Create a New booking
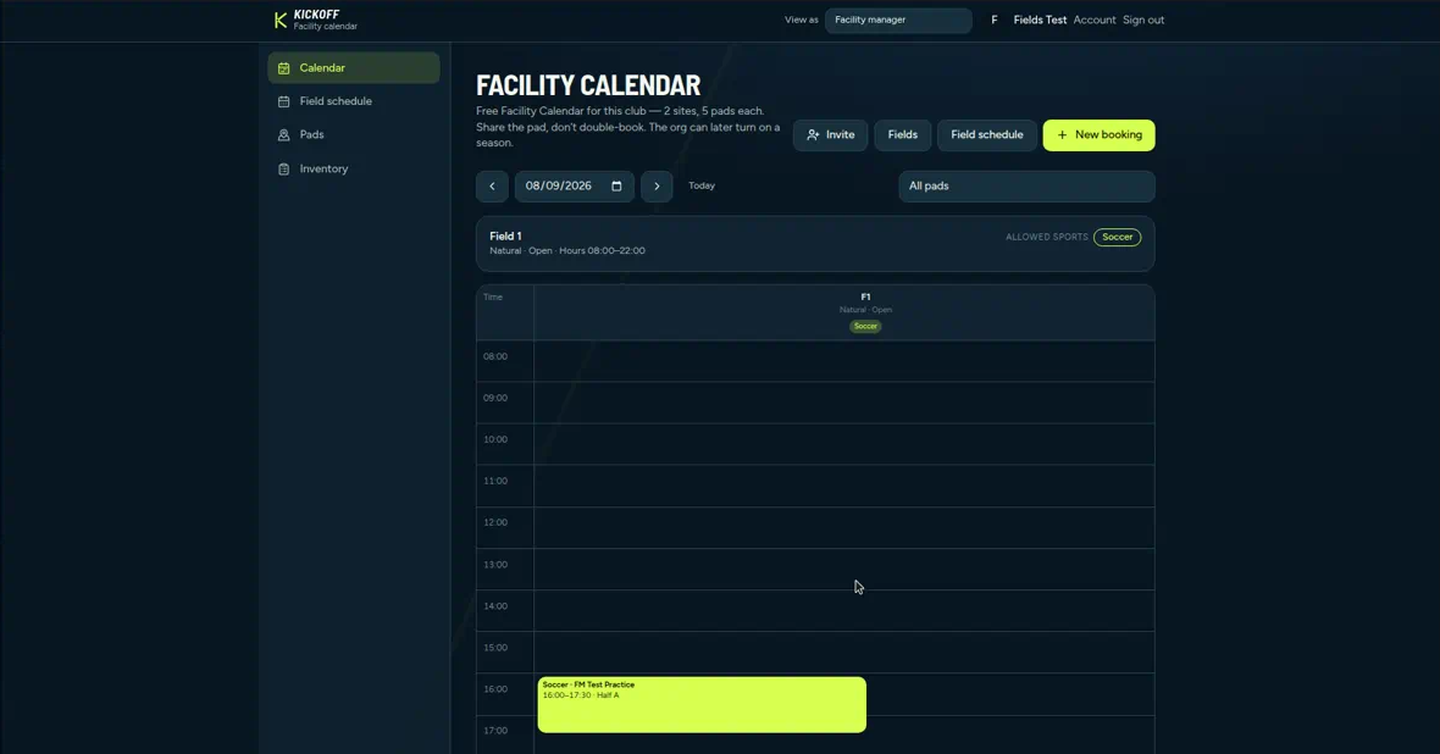Viewport: 1440px width, 754px height. coord(1099,135)
